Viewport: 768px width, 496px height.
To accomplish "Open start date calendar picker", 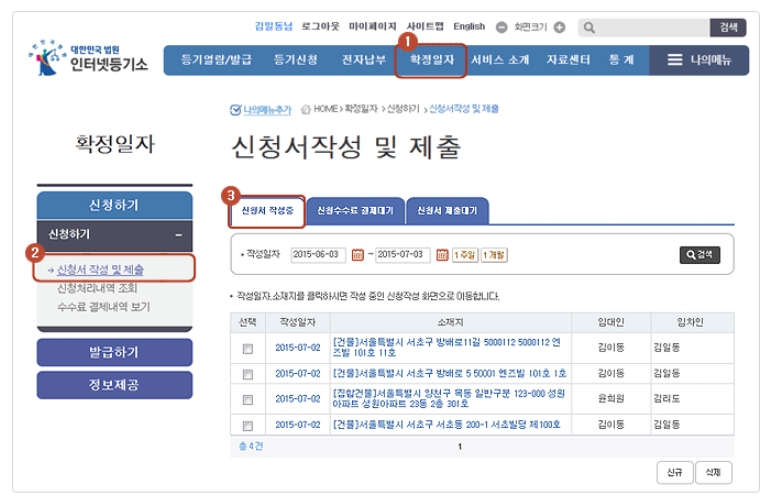I will 358,255.
